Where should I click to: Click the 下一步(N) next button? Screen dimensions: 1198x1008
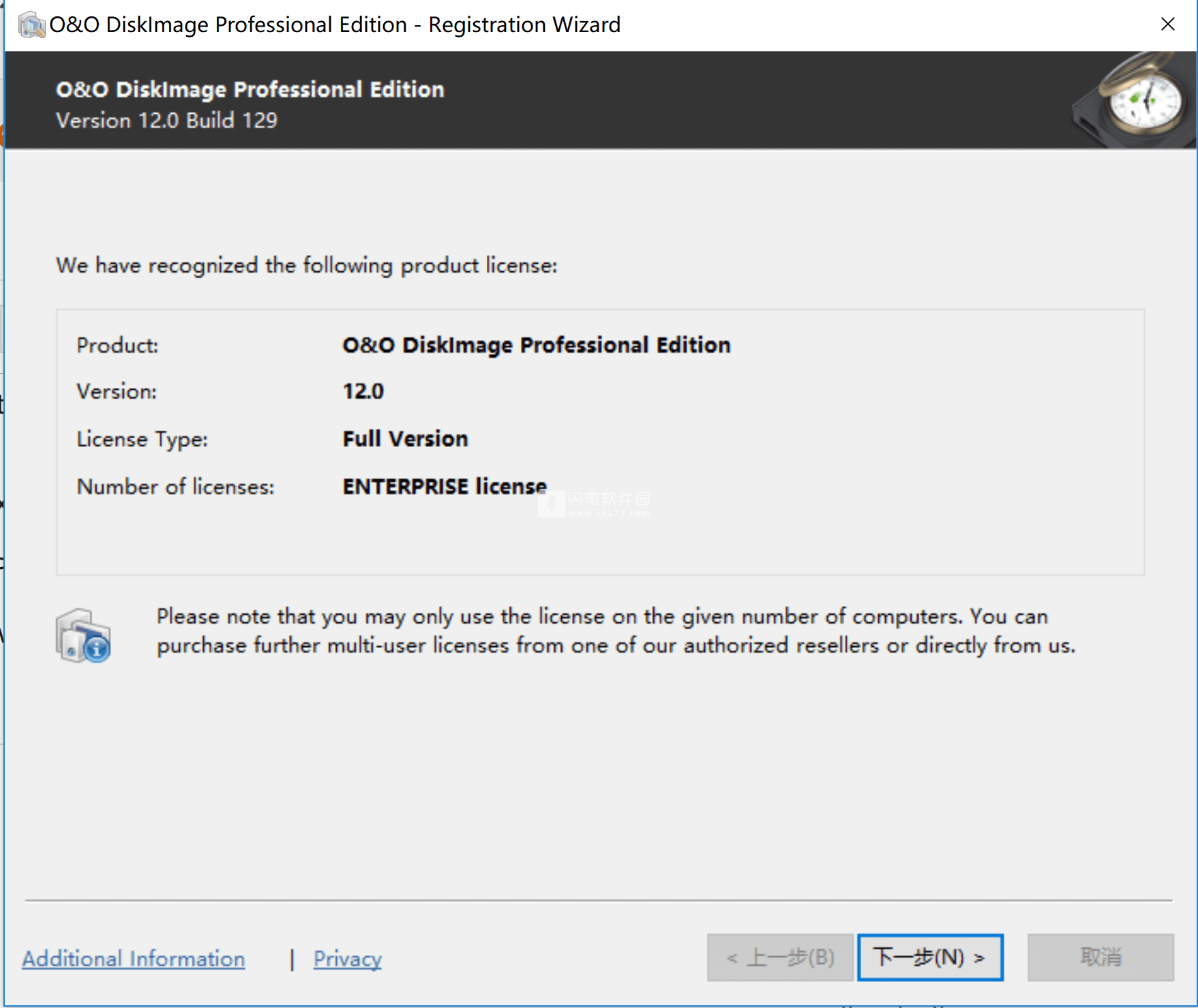click(x=930, y=957)
